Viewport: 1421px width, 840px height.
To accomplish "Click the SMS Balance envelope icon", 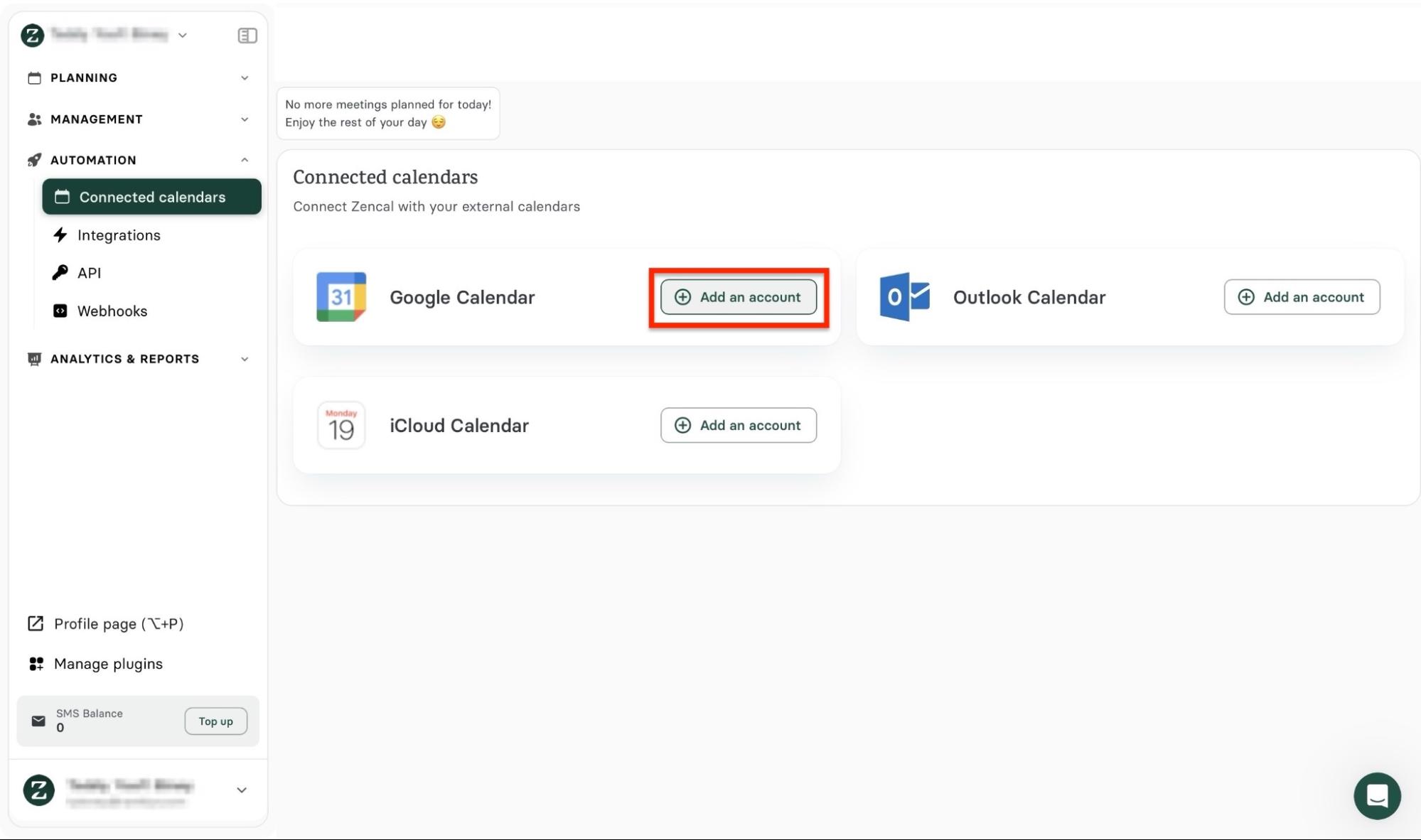I will (x=38, y=721).
